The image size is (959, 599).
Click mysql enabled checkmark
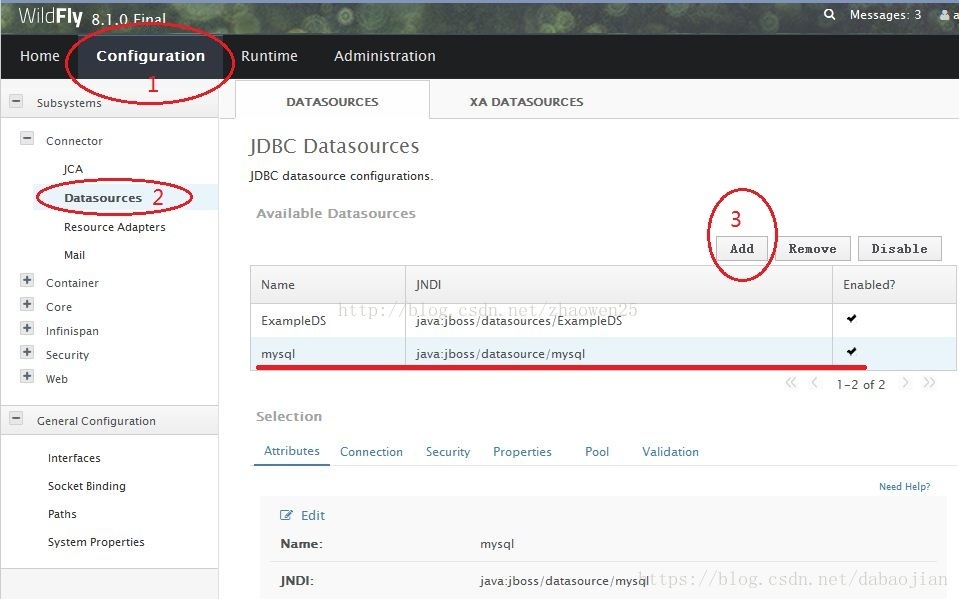pyautogui.click(x=851, y=351)
